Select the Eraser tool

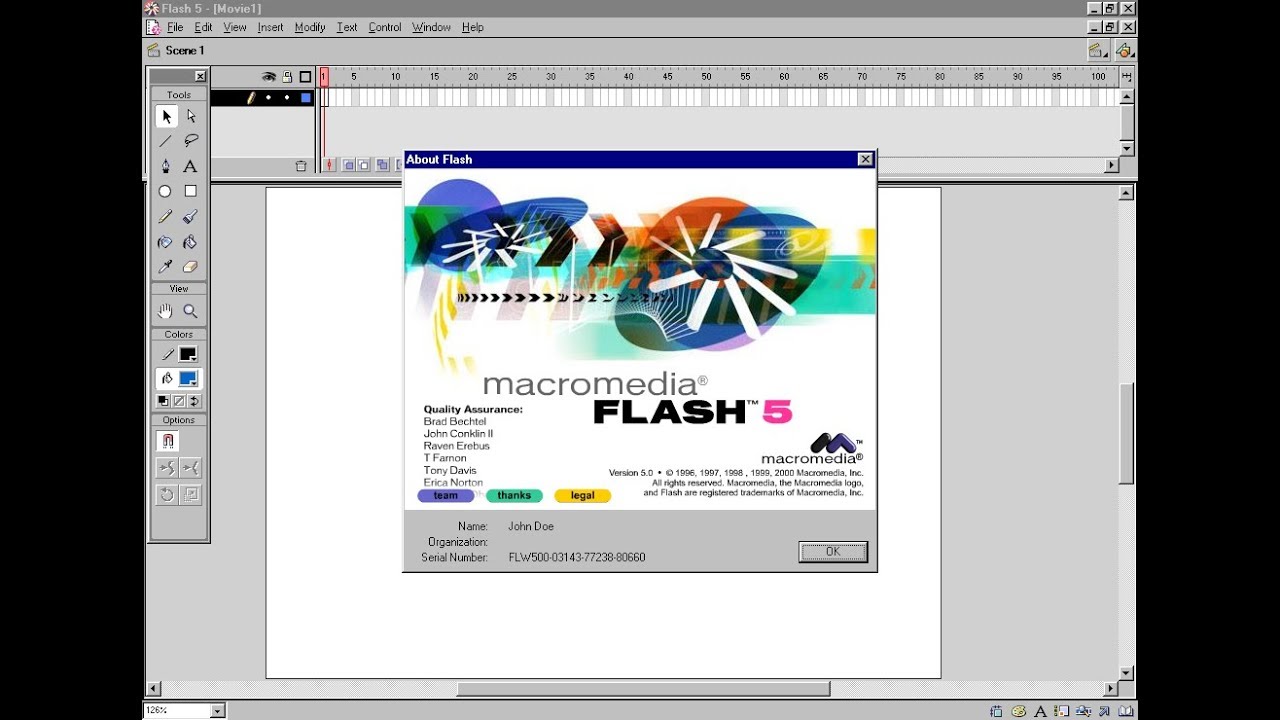(x=191, y=267)
